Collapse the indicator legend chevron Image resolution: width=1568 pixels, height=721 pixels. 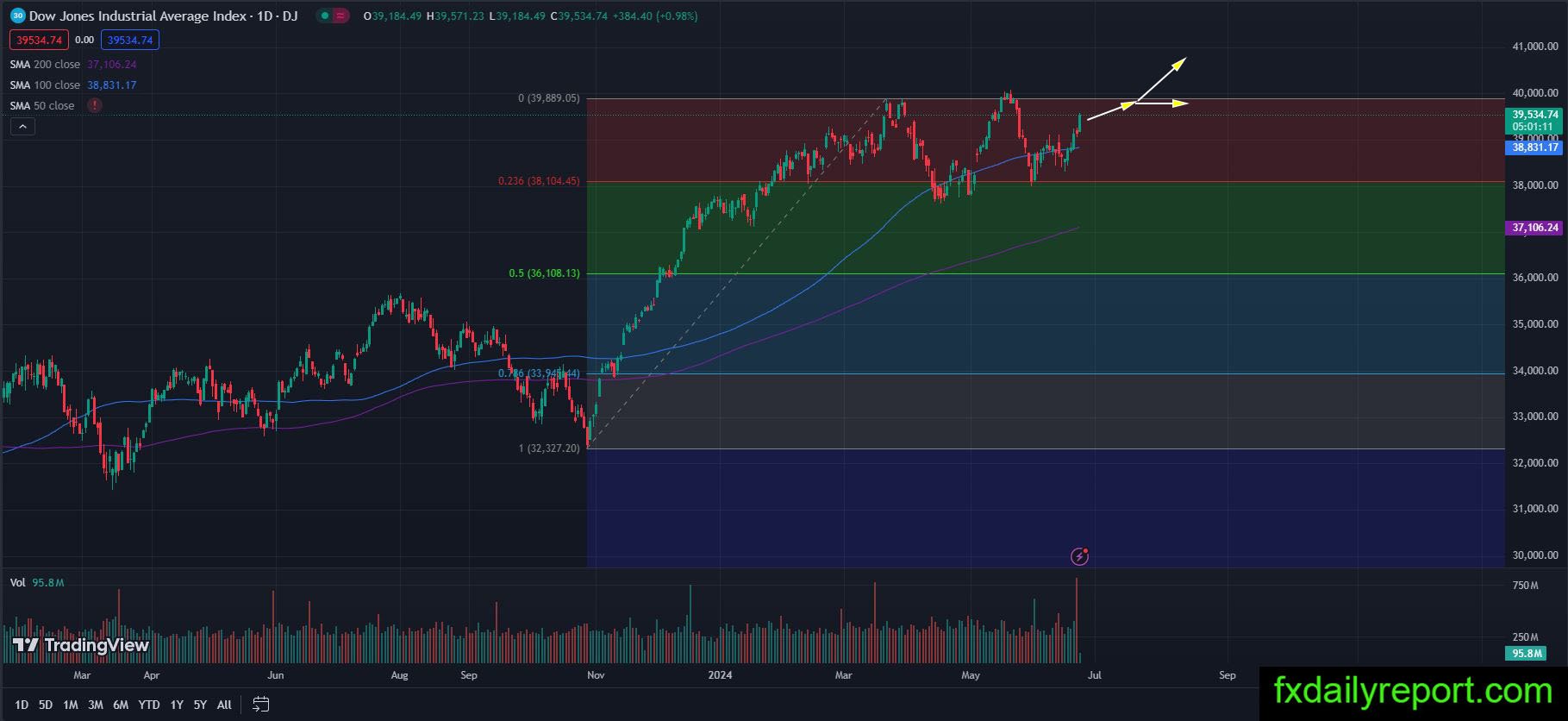(22, 127)
